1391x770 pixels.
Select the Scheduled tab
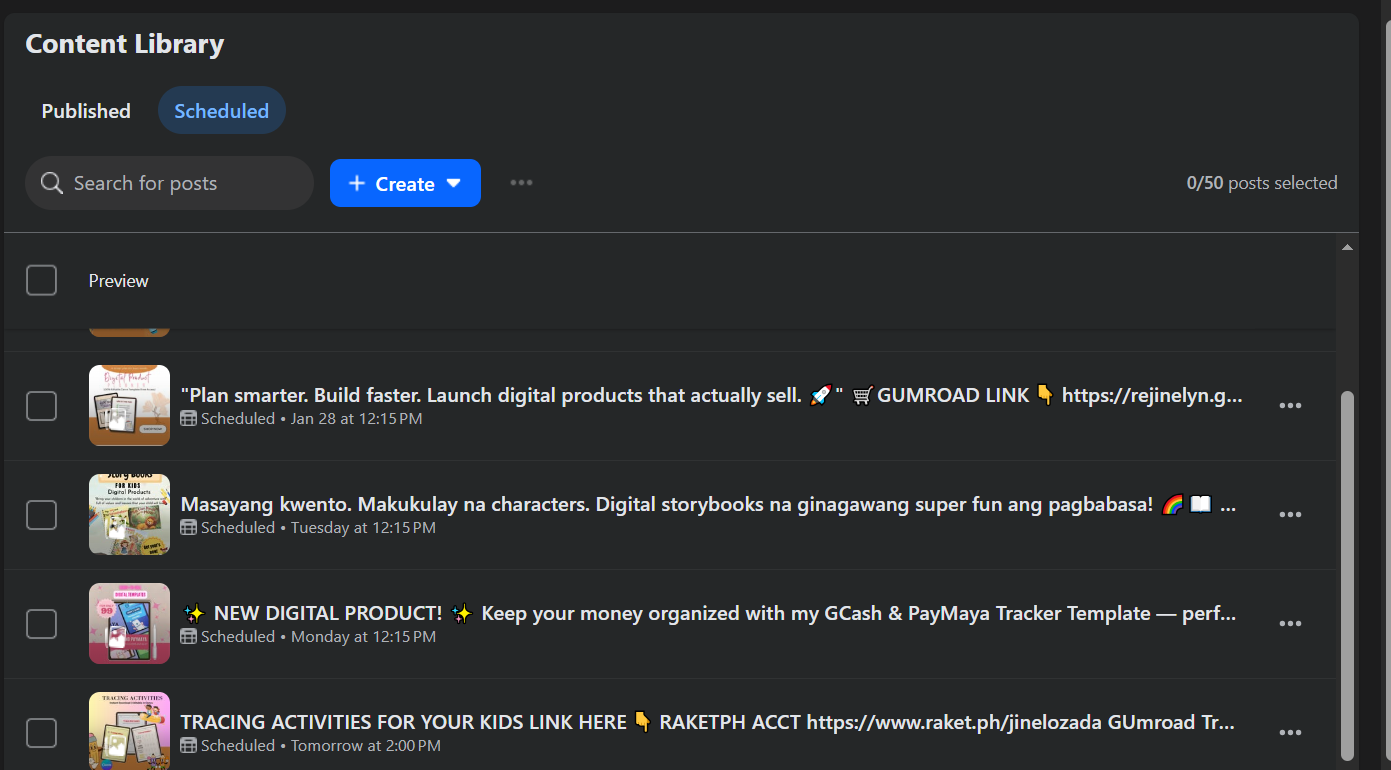tap(221, 111)
